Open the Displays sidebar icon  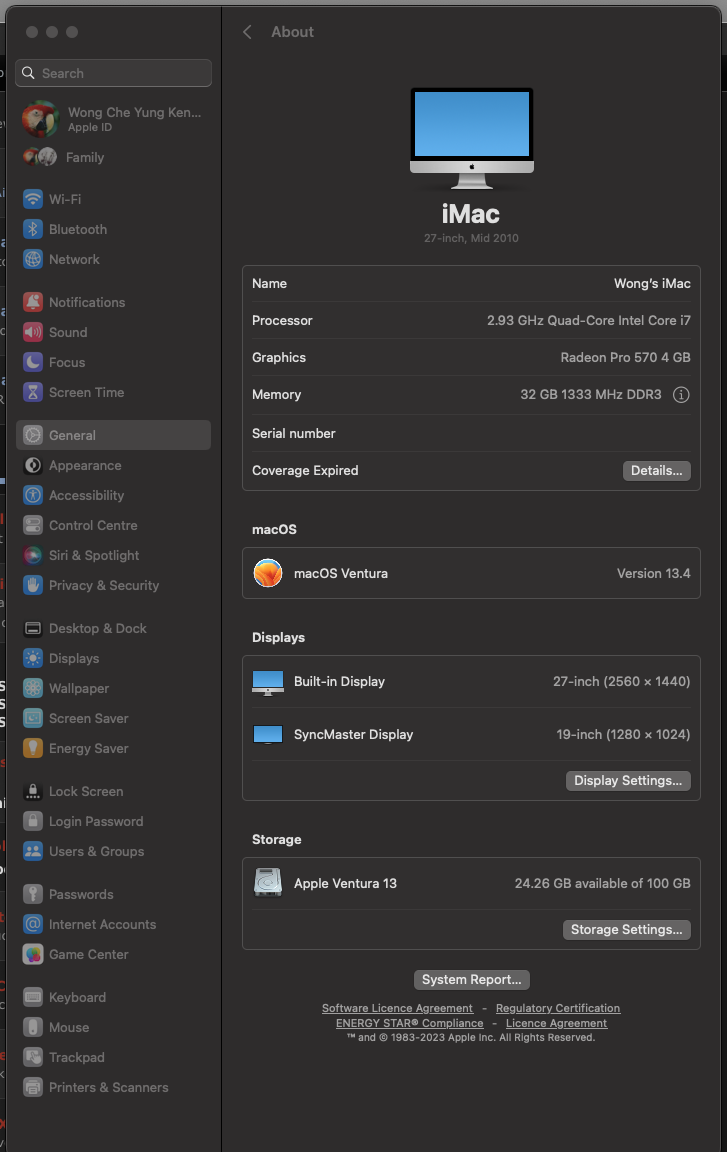(32, 658)
